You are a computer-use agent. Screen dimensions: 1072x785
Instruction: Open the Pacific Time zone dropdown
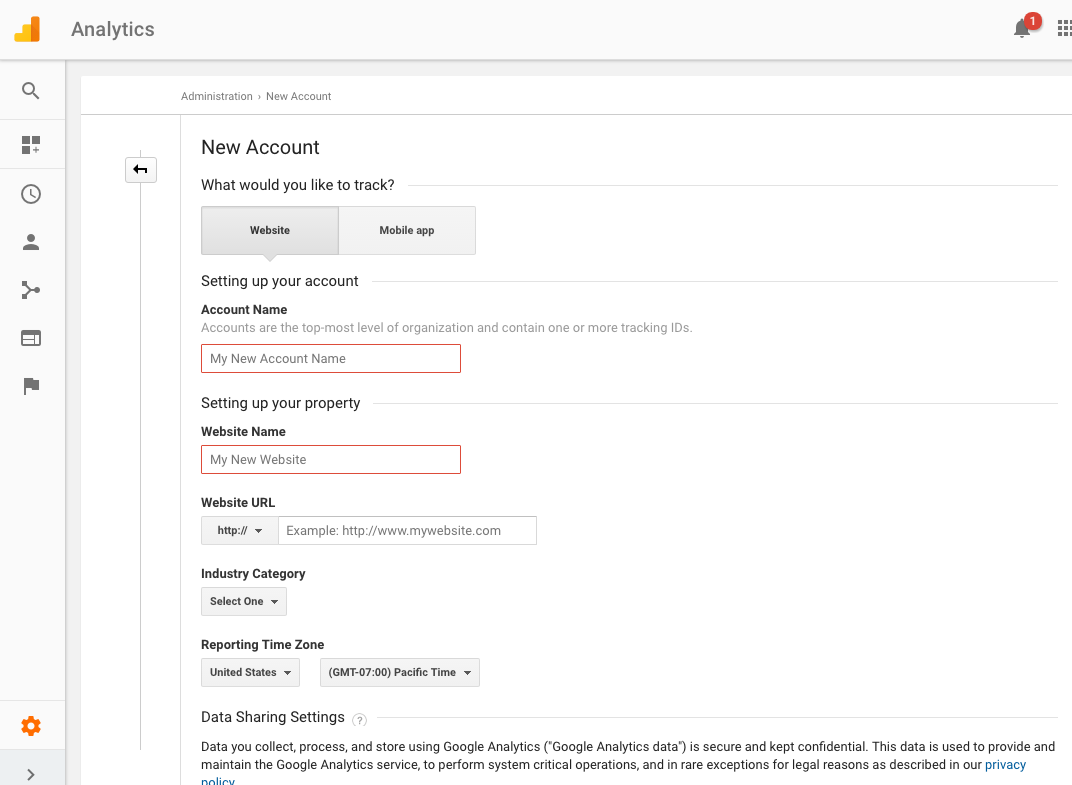click(x=400, y=672)
